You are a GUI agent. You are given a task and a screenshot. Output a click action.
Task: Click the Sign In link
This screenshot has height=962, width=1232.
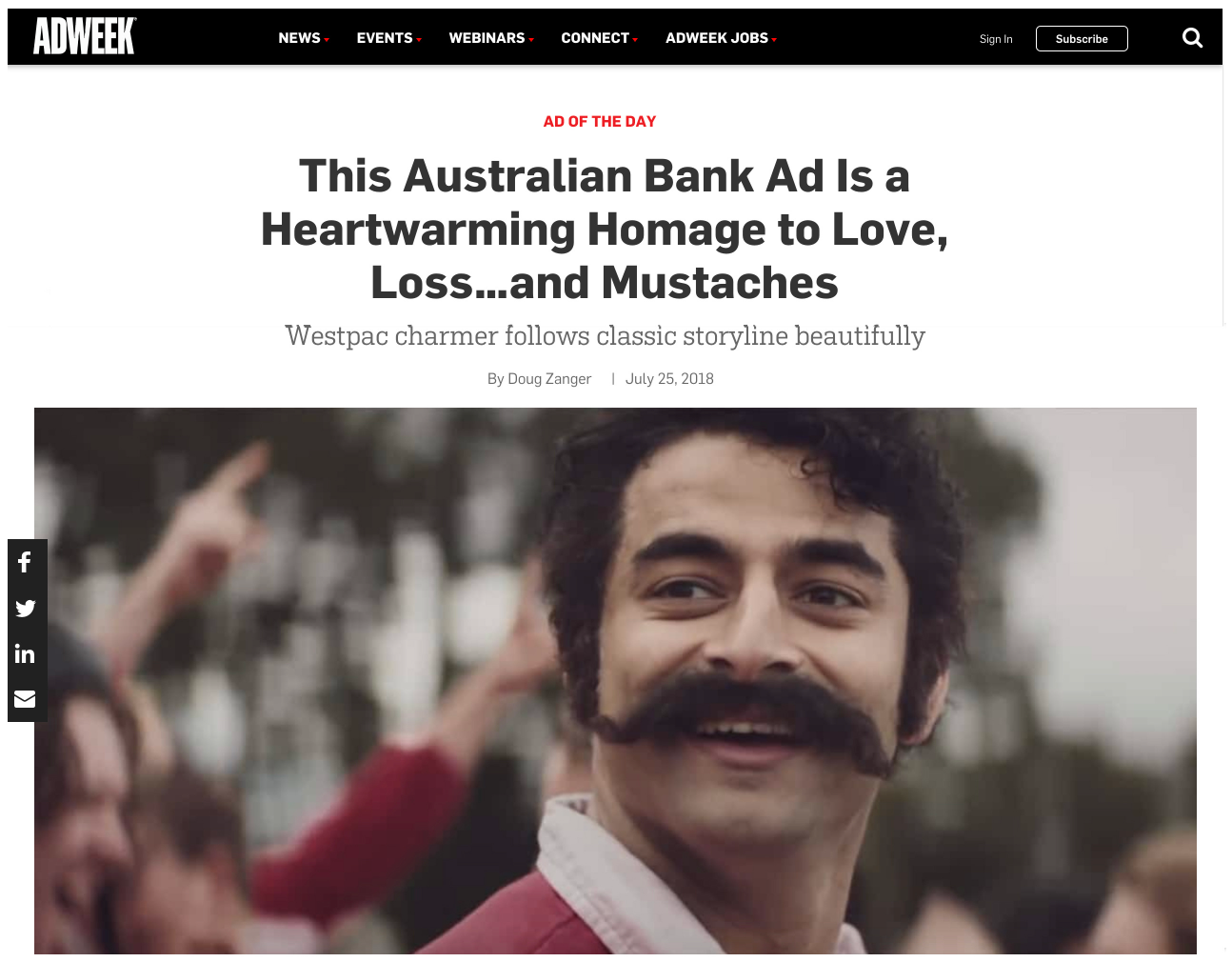point(996,39)
